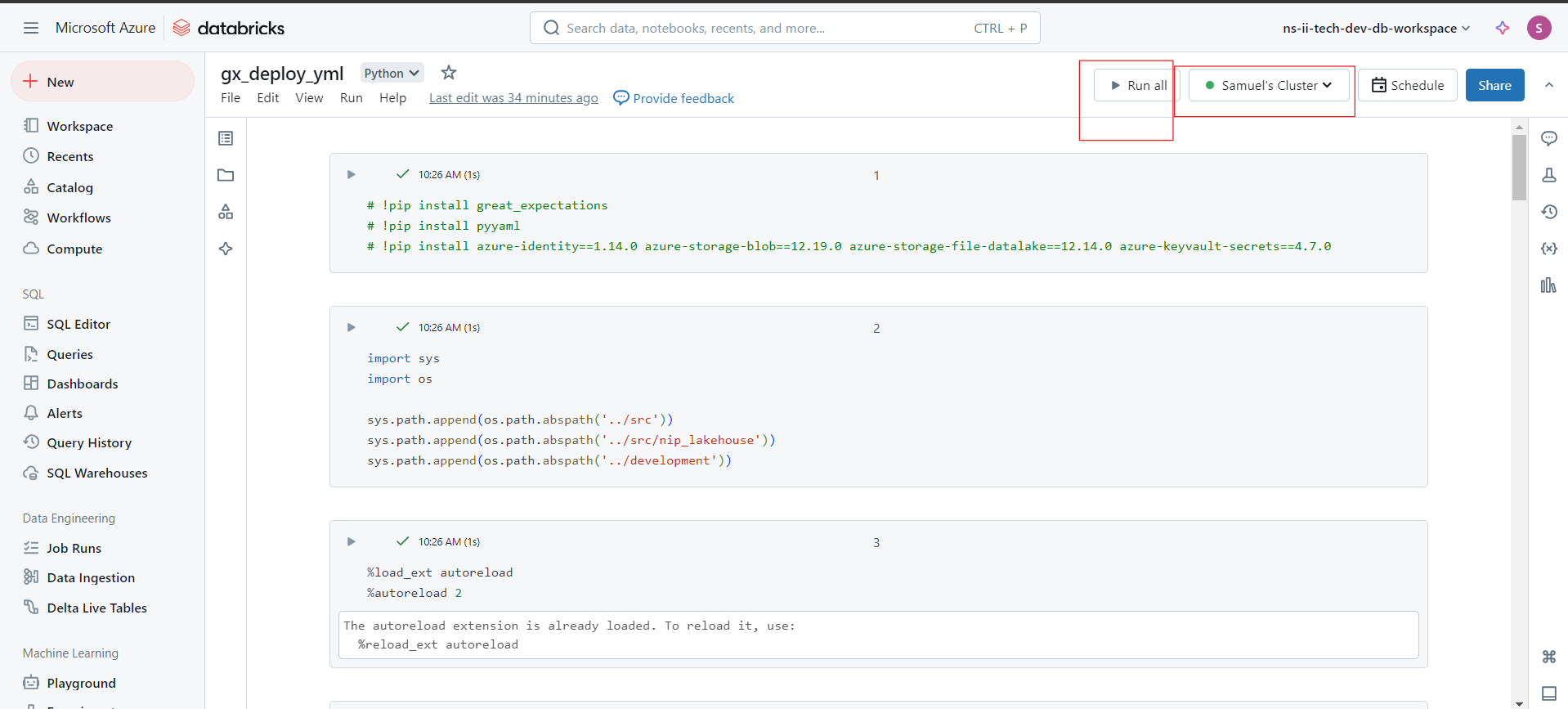Open the version history panel
Screen dimensions: 1568x709
tap(1548, 212)
